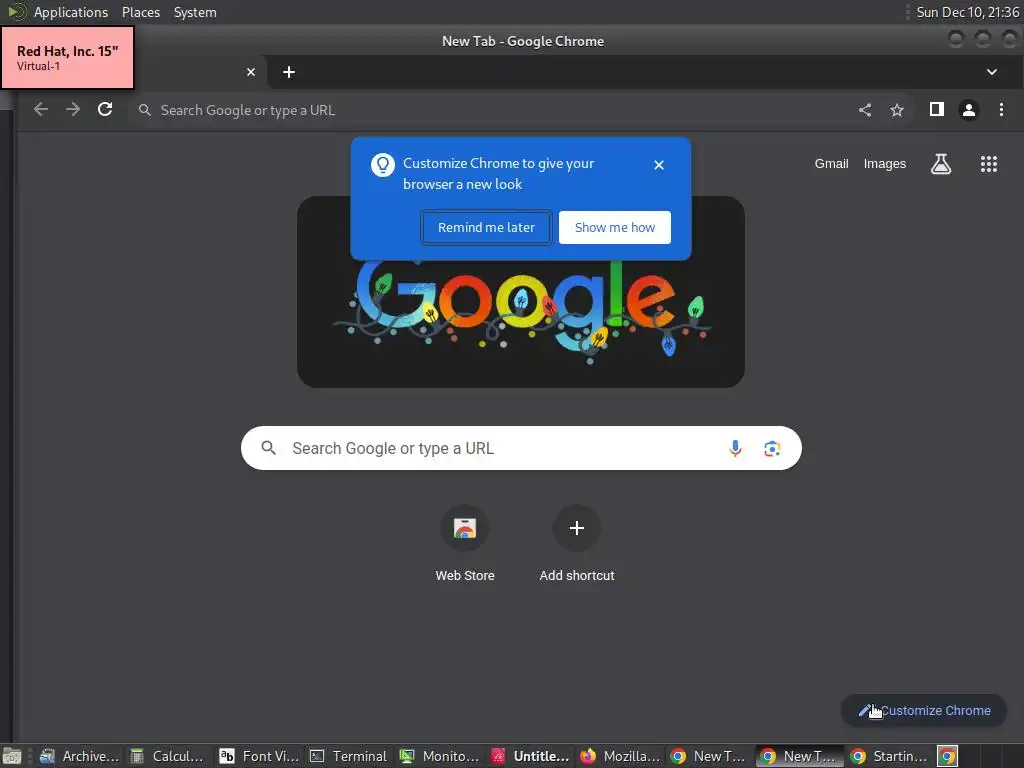
Task: Open the Images link
Action: tap(884, 164)
